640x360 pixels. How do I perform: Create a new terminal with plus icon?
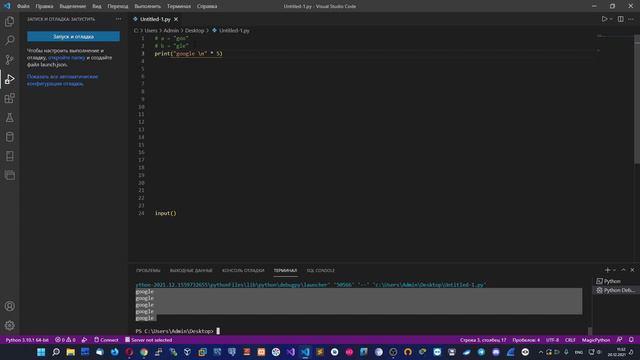(607, 270)
